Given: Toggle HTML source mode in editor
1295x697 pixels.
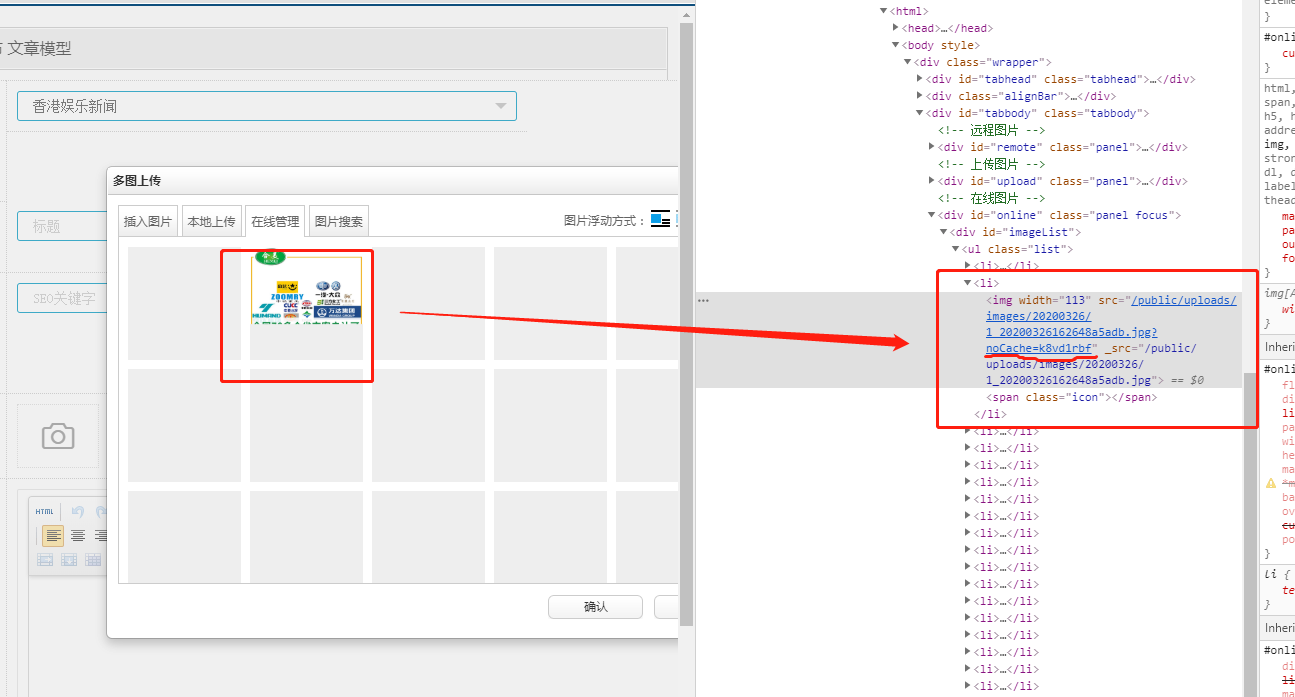Looking at the screenshot, I should click(x=45, y=511).
